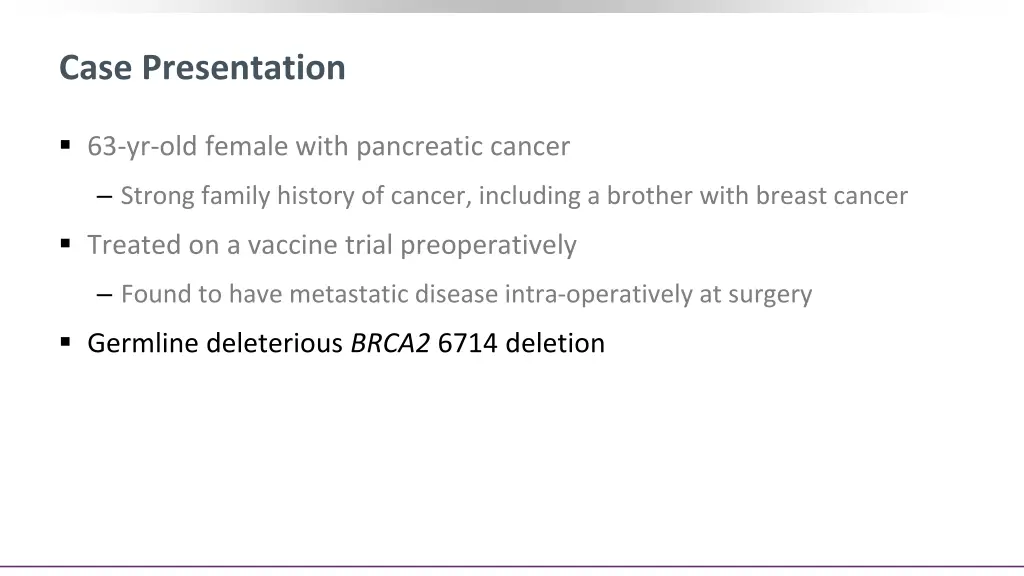Image resolution: width=1024 pixels, height=576 pixels.
Task: Click the purple line at slide bottom
Action: (x=512, y=566)
